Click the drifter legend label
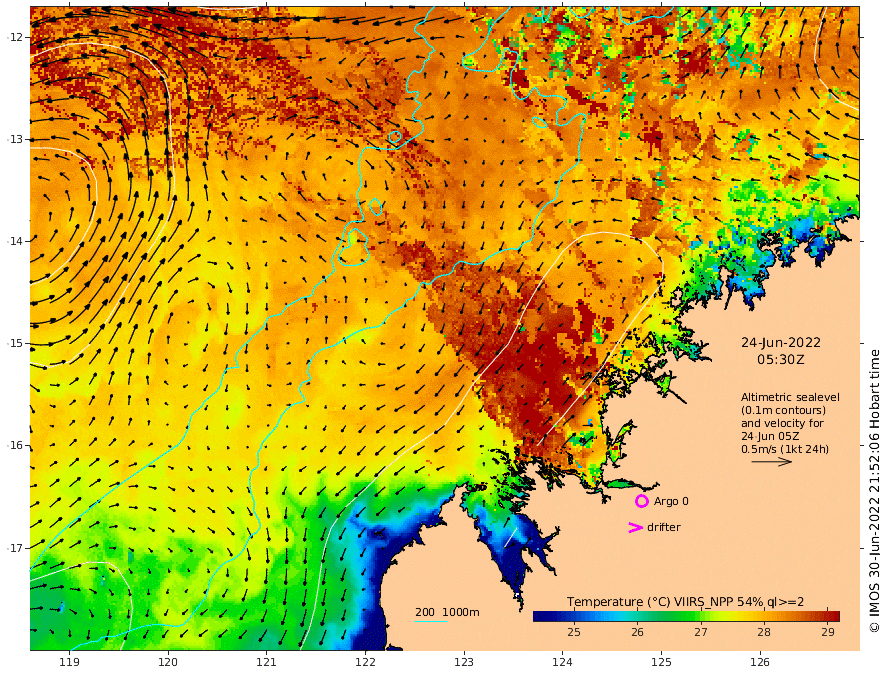 click(x=664, y=527)
